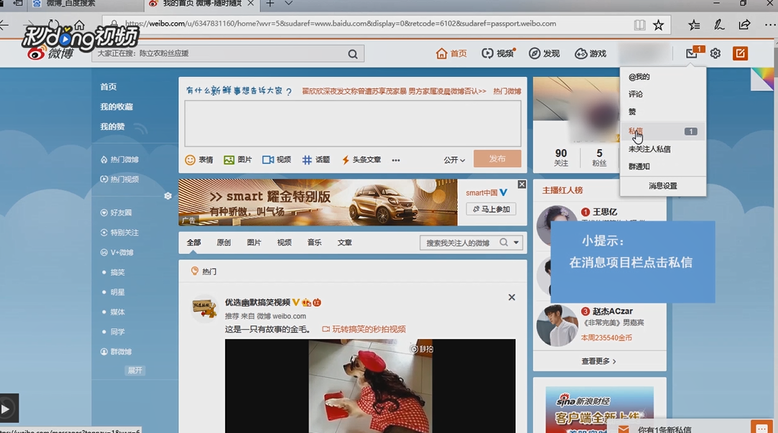Click the video play button at bottom left
Image resolution: width=778 pixels, height=433 pixels.
click(x=6, y=409)
